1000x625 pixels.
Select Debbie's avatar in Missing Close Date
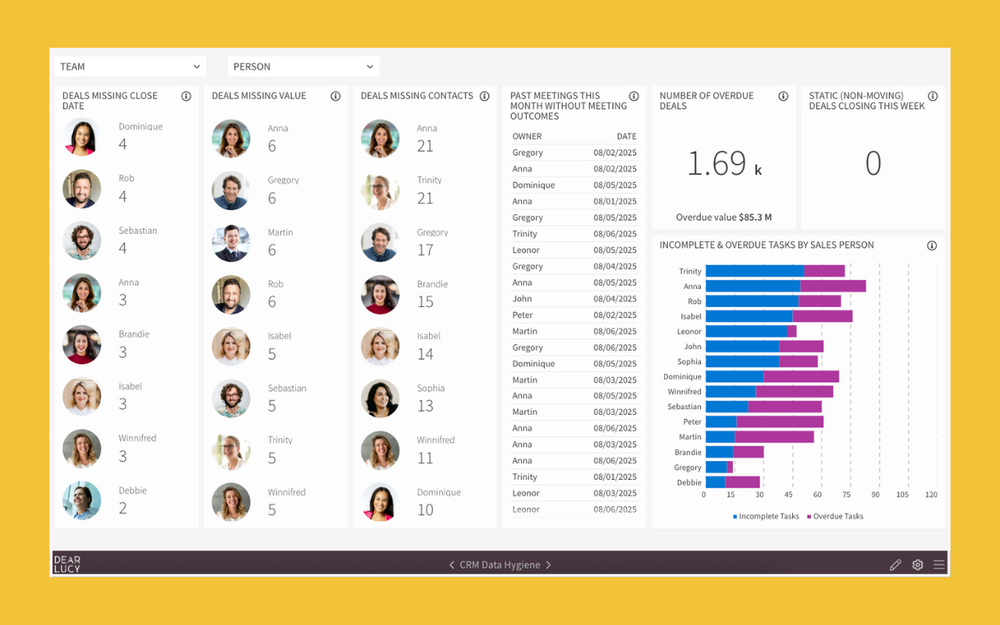coord(82,501)
